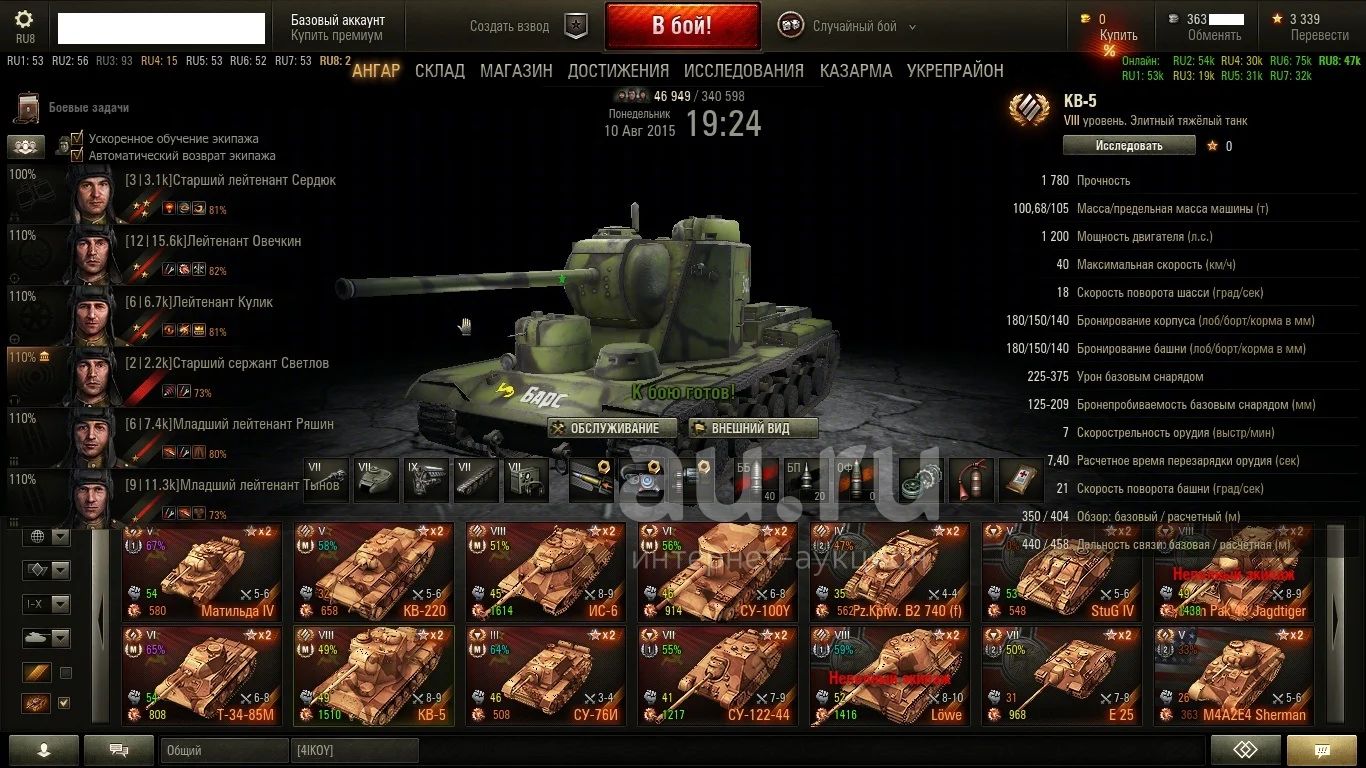Open the fire extinguisher consumable slot
1366x768 pixels.
pos(969,480)
